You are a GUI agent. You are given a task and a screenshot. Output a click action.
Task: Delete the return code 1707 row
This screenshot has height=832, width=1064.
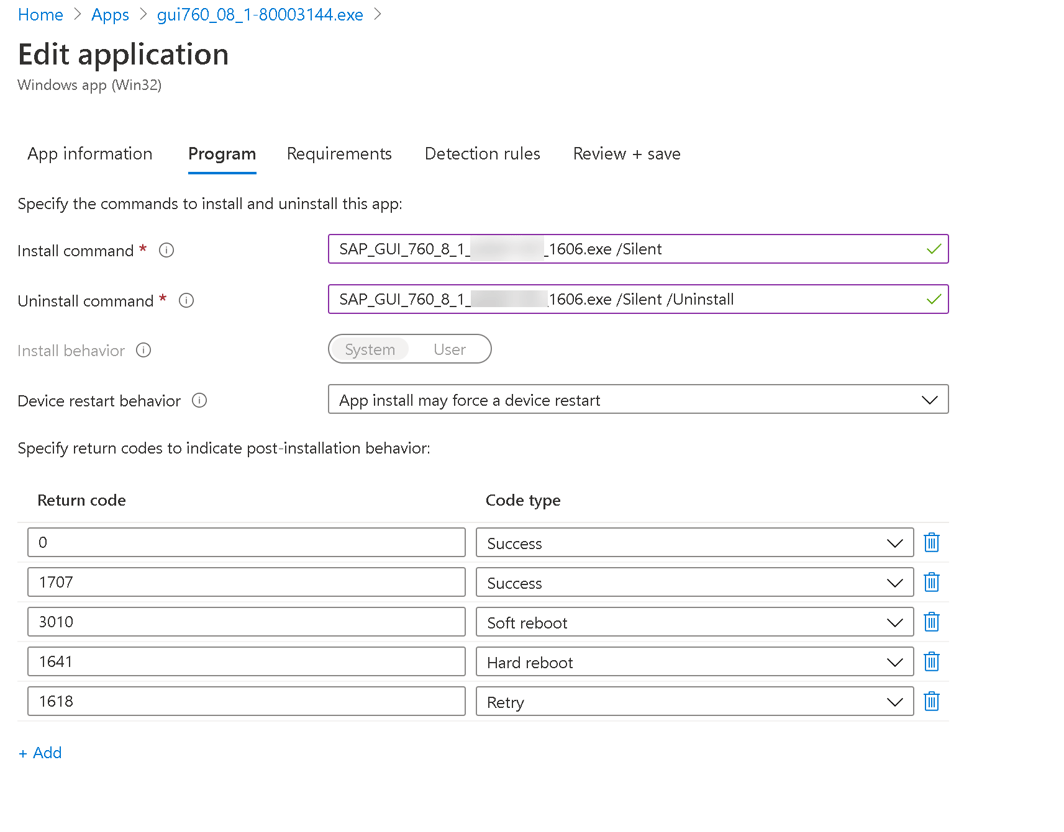931,582
